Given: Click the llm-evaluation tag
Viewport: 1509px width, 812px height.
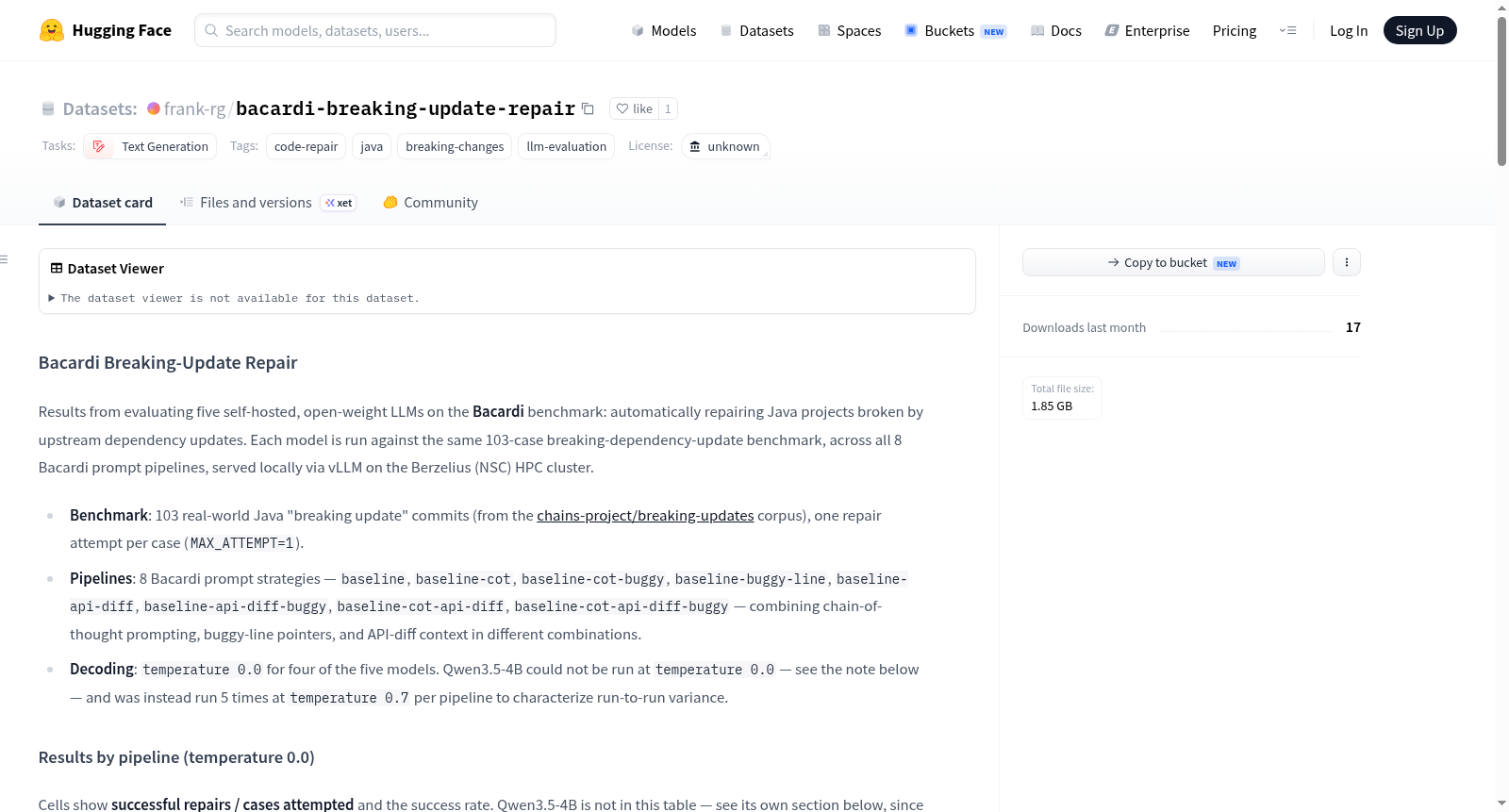Looking at the screenshot, I should (x=566, y=146).
